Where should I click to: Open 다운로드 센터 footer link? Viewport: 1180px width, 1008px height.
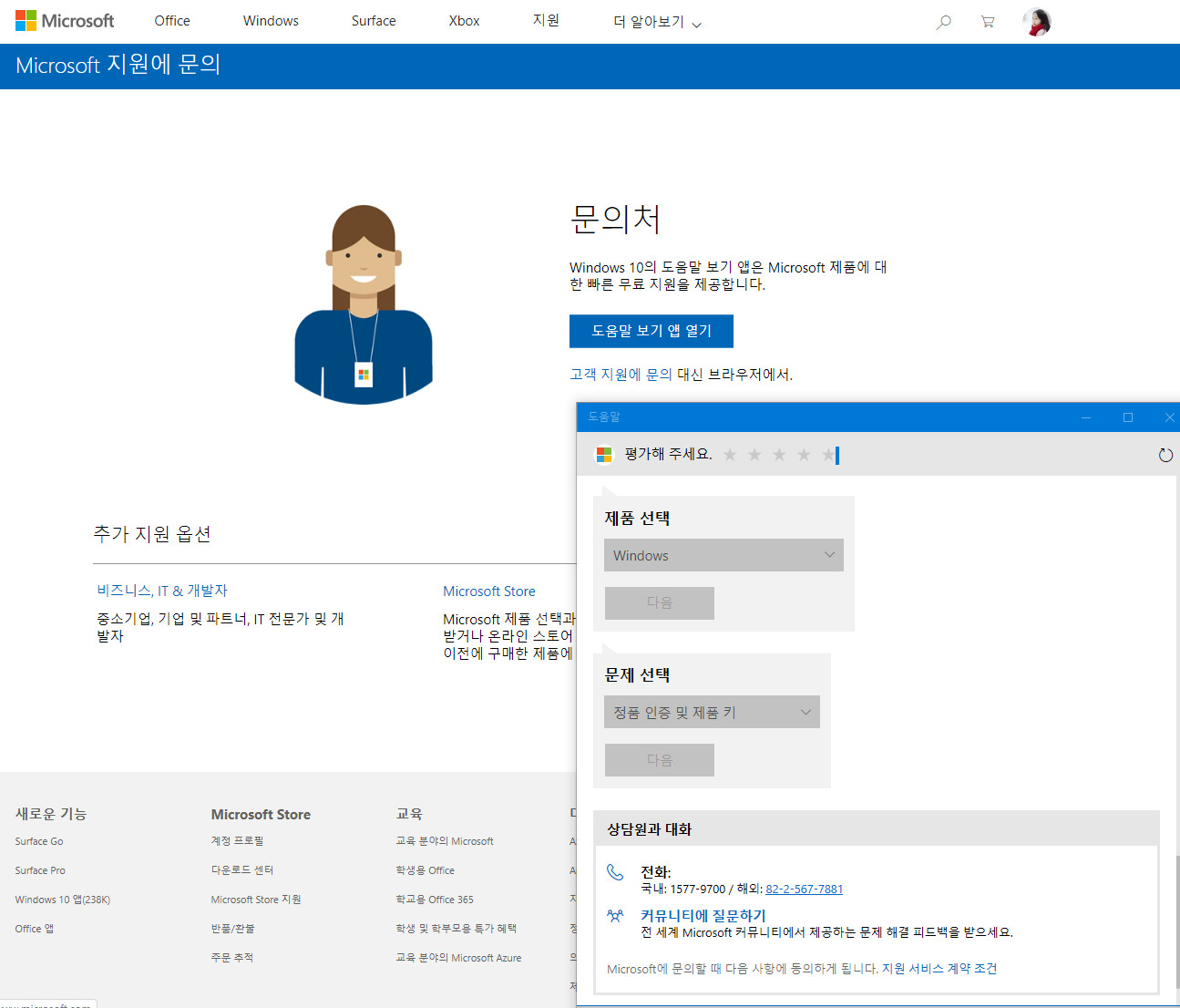[242, 870]
